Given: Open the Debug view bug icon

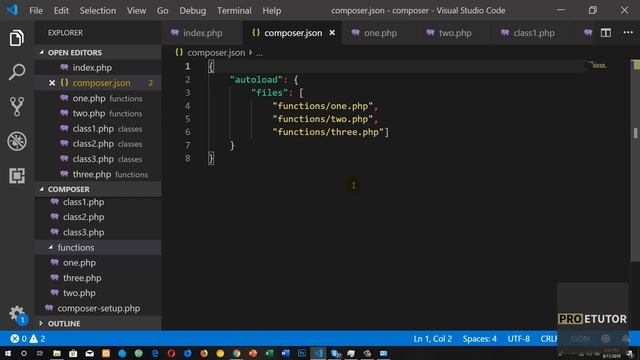Looking at the screenshot, I should click(x=16, y=141).
